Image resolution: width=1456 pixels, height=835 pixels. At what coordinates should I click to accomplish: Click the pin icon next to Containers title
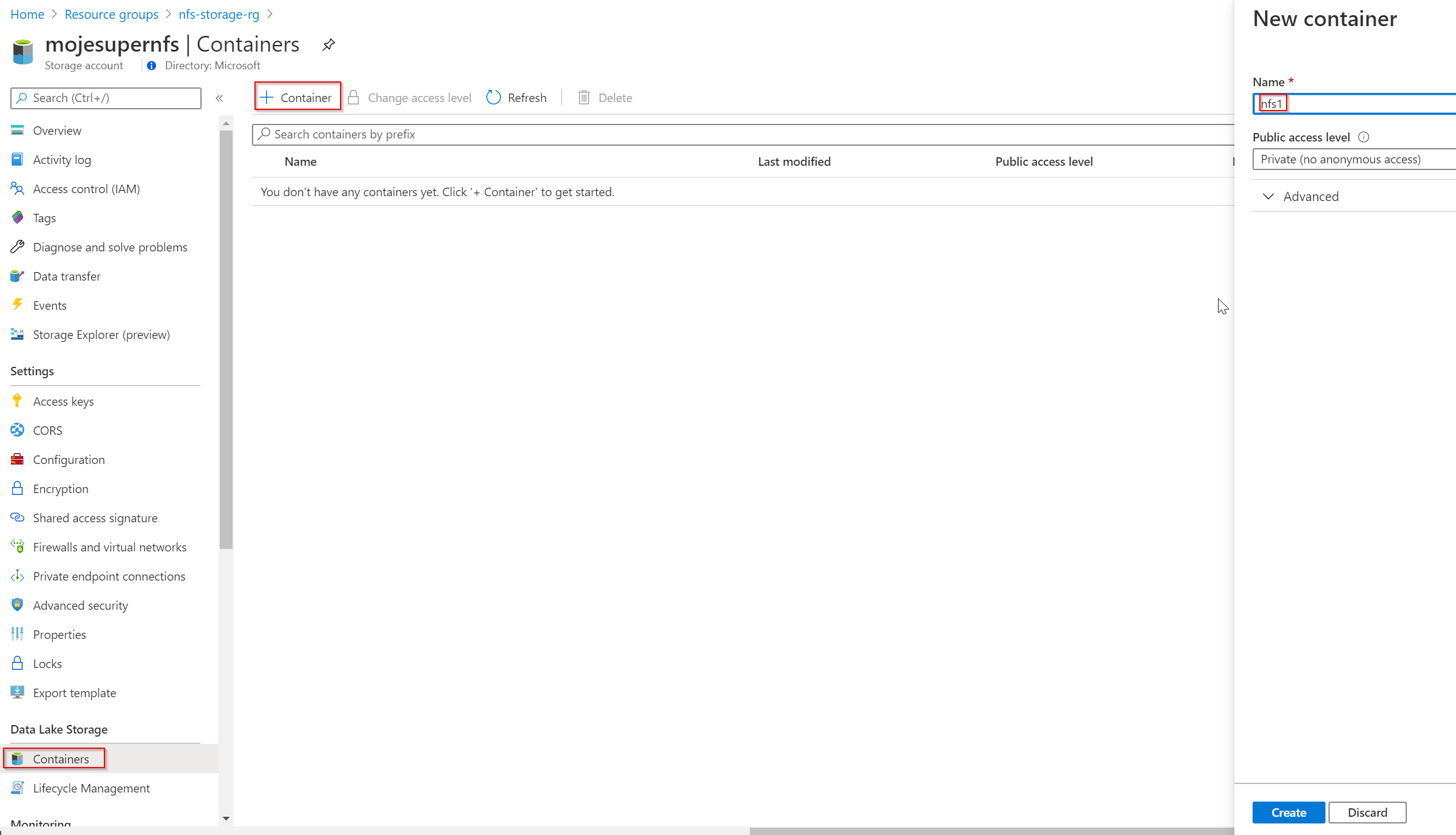(328, 44)
